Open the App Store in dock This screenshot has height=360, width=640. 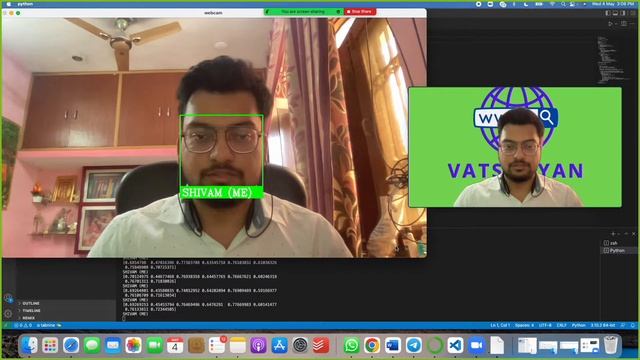click(279, 346)
